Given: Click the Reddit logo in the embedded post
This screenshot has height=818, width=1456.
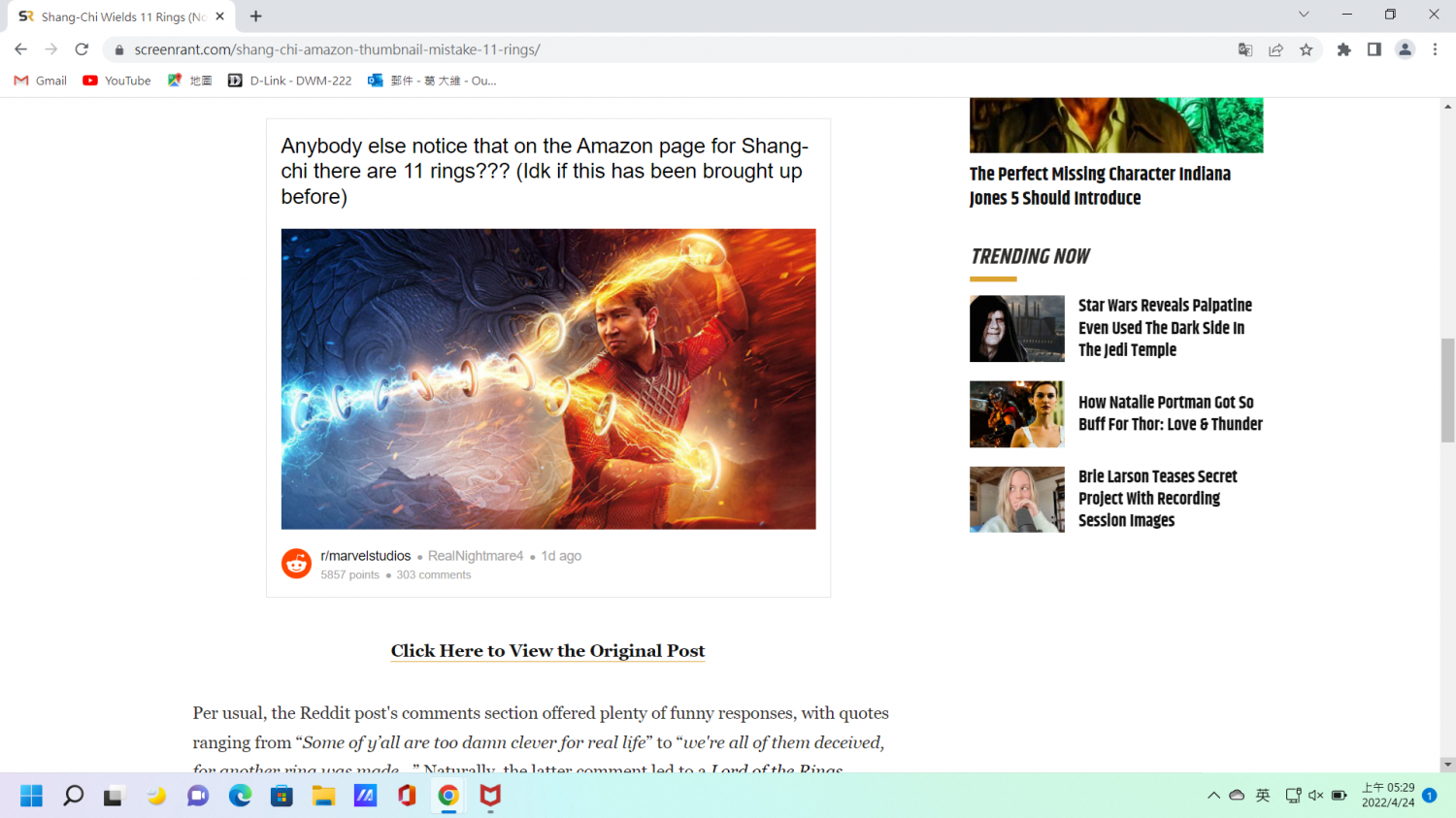Looking at the screenshot, I should 296,563.
